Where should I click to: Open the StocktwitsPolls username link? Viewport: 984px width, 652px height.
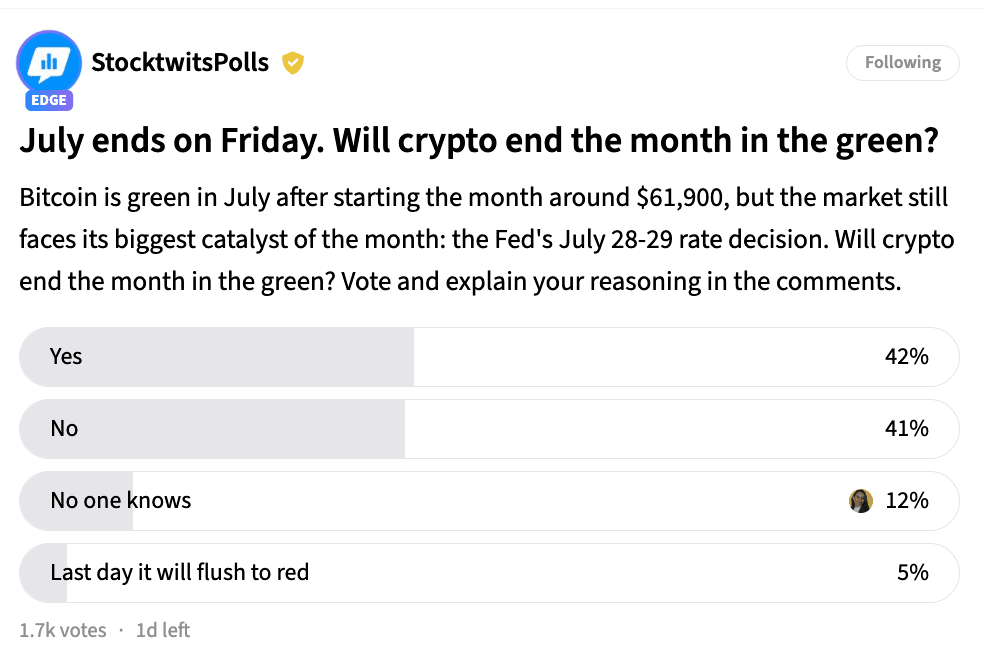click(180, 62)
